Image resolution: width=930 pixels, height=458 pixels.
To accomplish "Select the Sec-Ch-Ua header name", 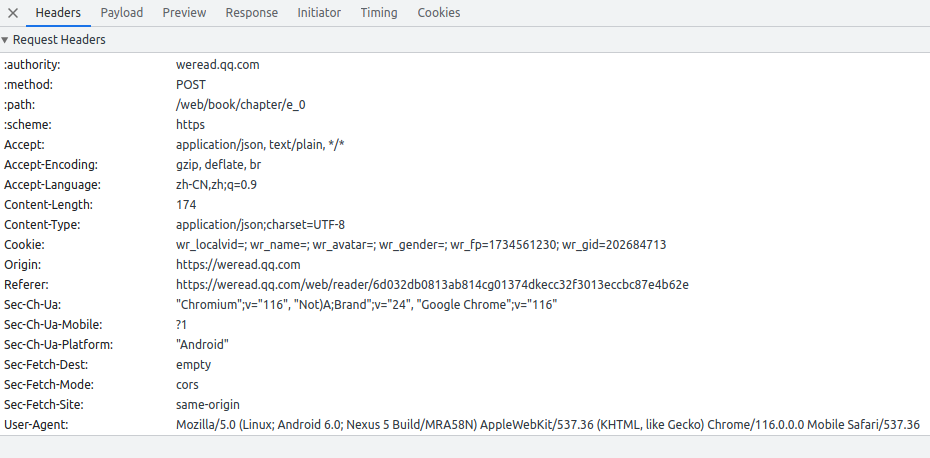I will [33, 304].
